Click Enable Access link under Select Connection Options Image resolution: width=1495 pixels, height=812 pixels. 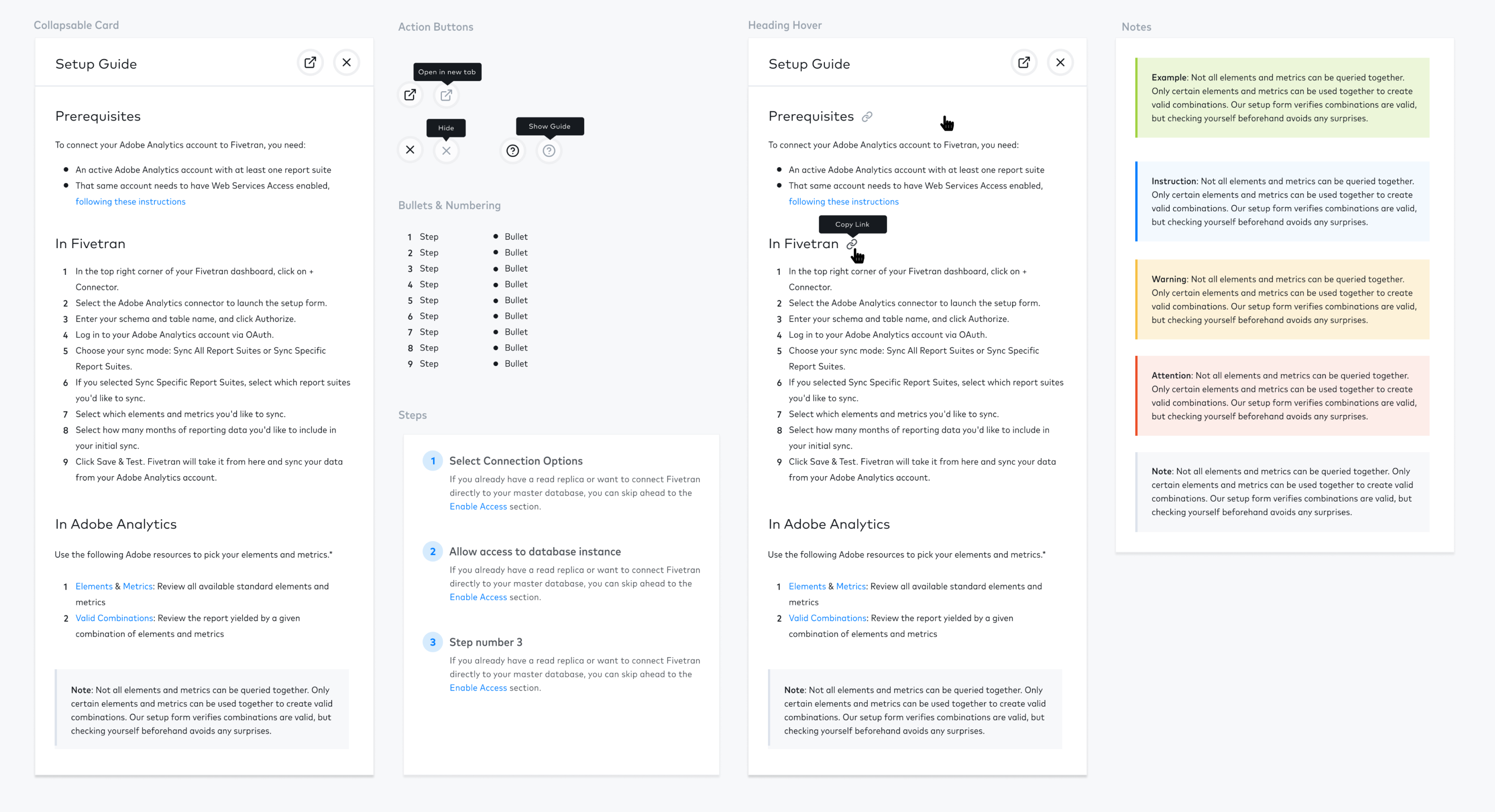click(478, 506)
